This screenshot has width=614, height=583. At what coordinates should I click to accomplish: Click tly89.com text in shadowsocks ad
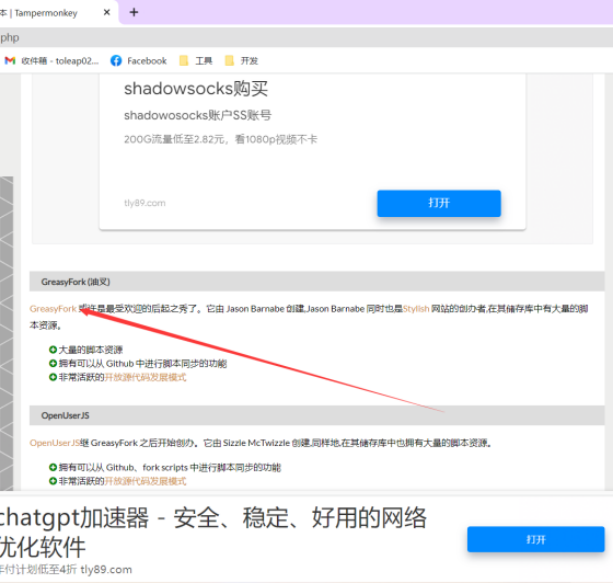(x=144, y=203)
